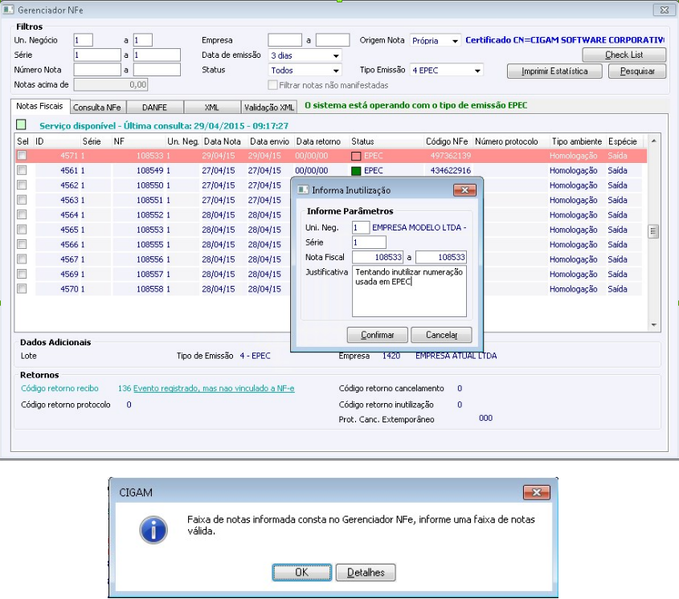Switch to the Consulta NFe tab
This screenshot has height=599, width=679.
click(x=97, y=107)
